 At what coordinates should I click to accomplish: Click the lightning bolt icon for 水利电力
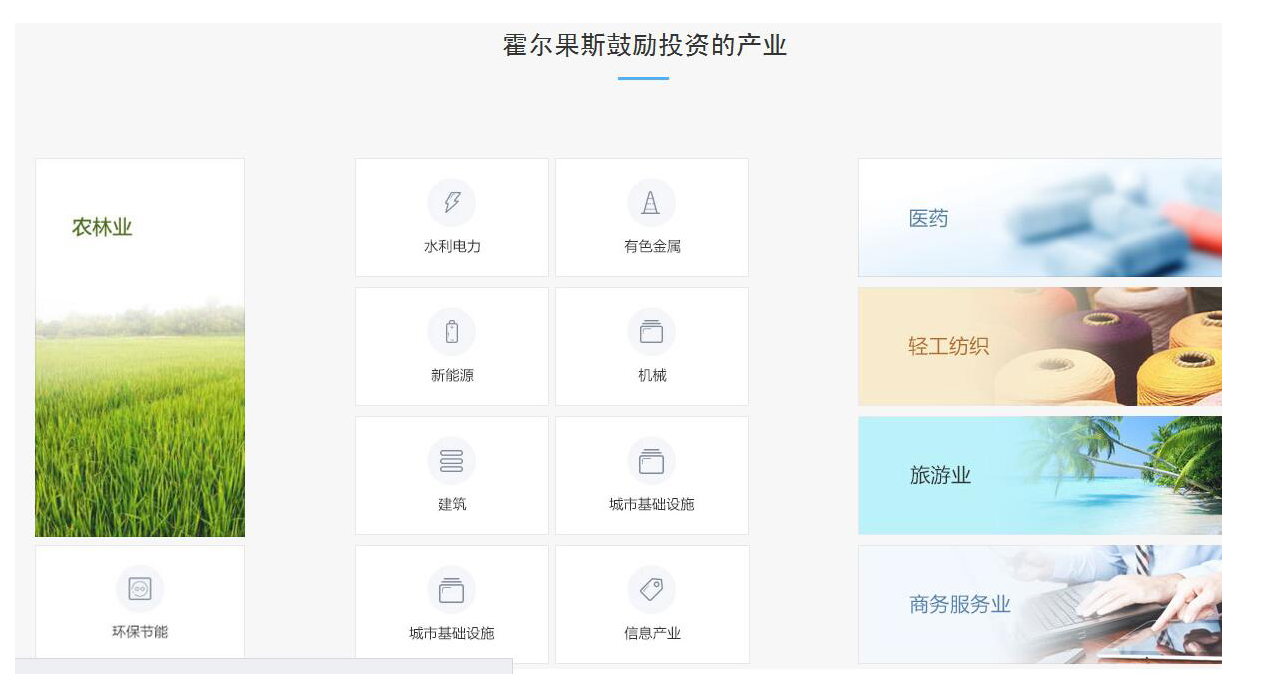pos(451,203)
